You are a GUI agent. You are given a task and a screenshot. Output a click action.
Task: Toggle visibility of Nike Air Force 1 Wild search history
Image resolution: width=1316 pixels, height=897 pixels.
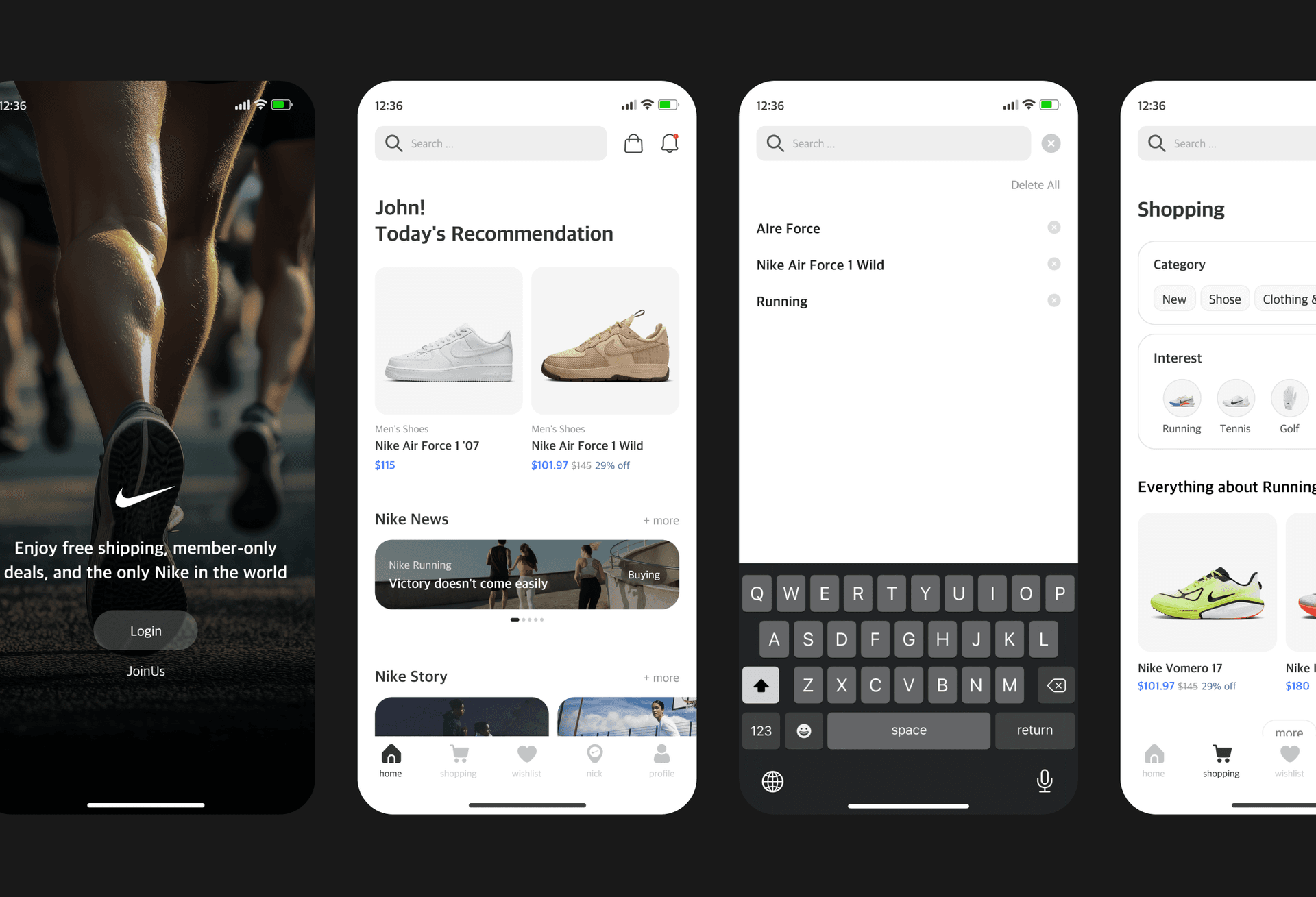(x=1053, y=264)
